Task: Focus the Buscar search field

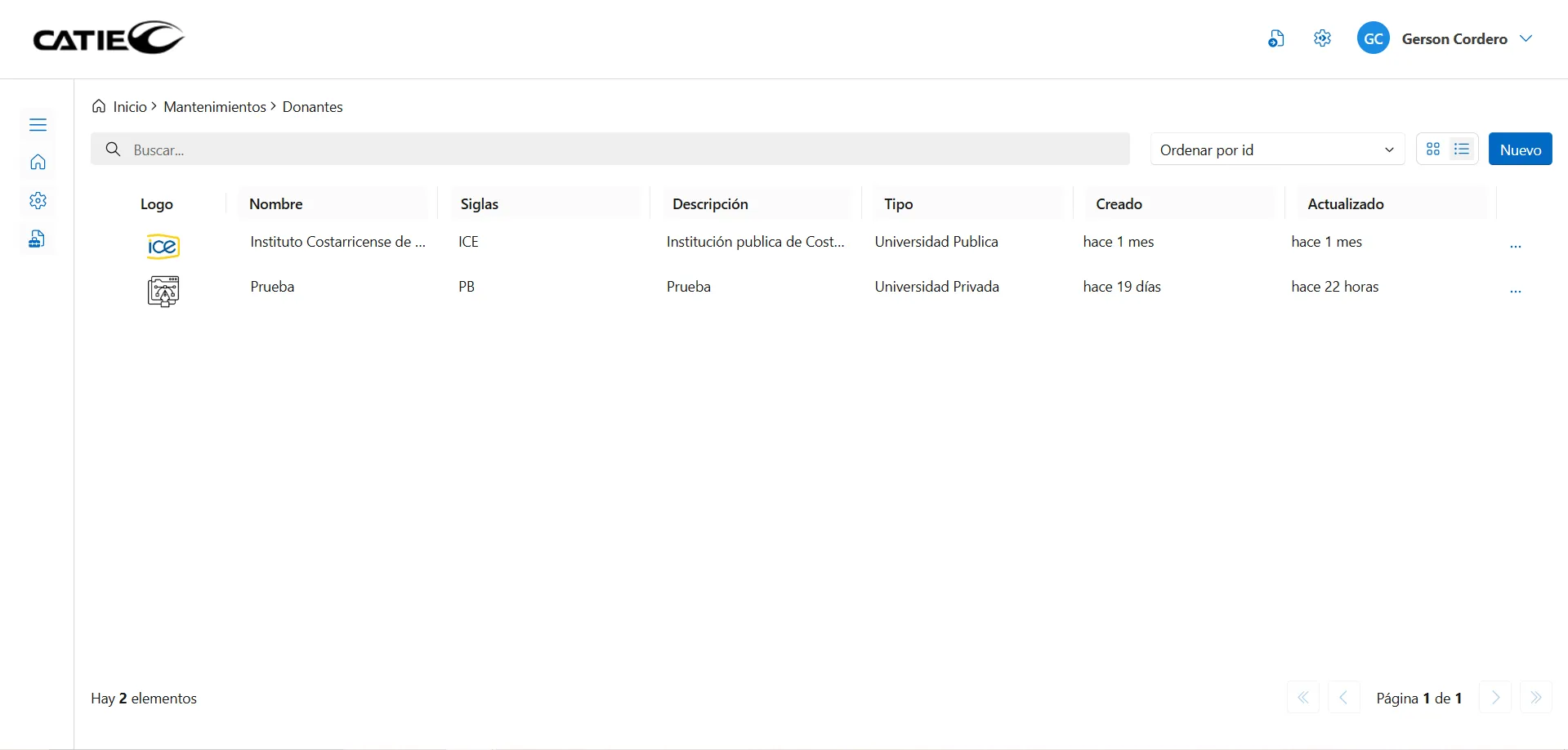Action: click(x=621, y=150)
